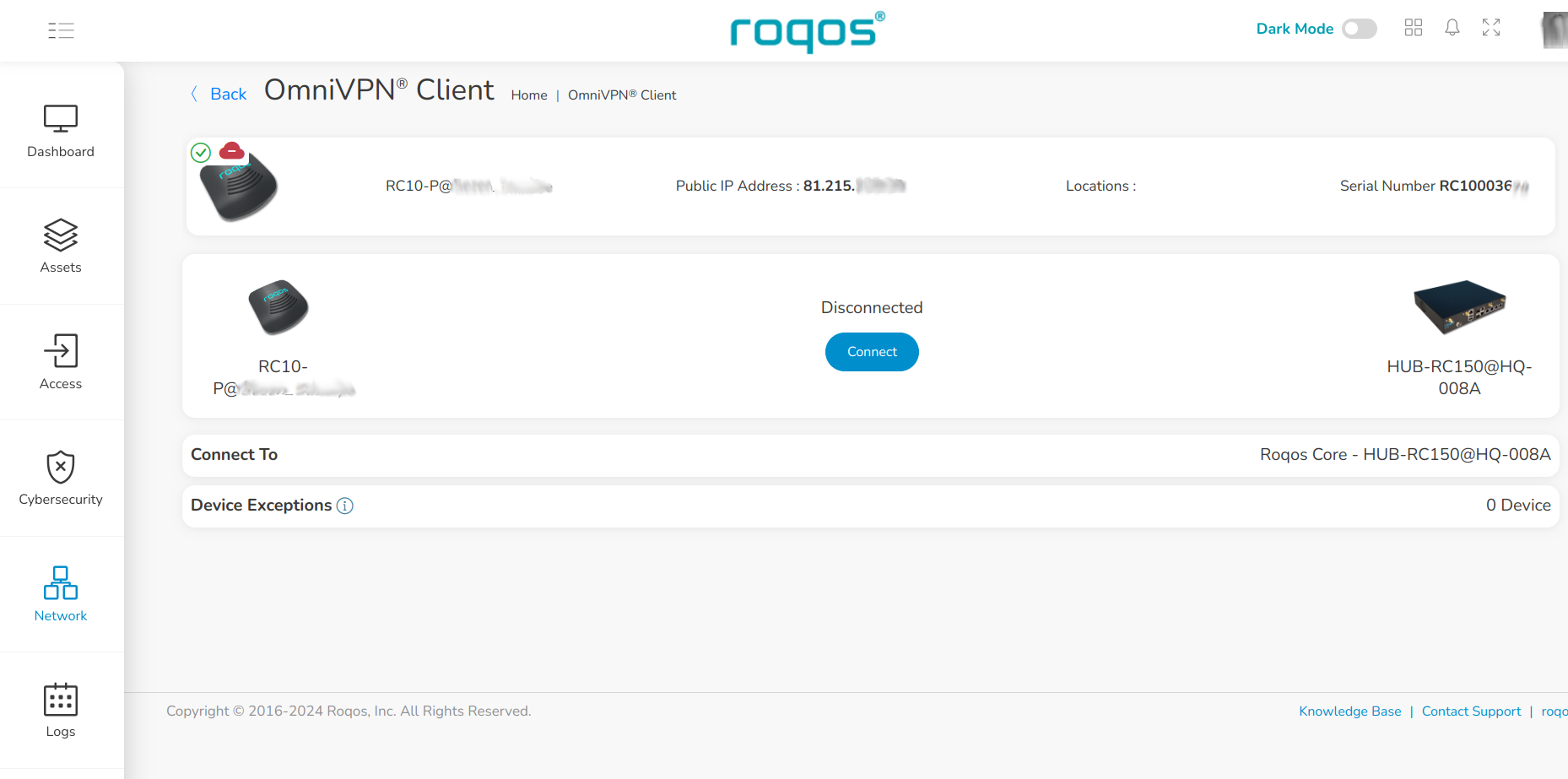Click the roqos logo

pyautogui.click(x=808, y=32)
